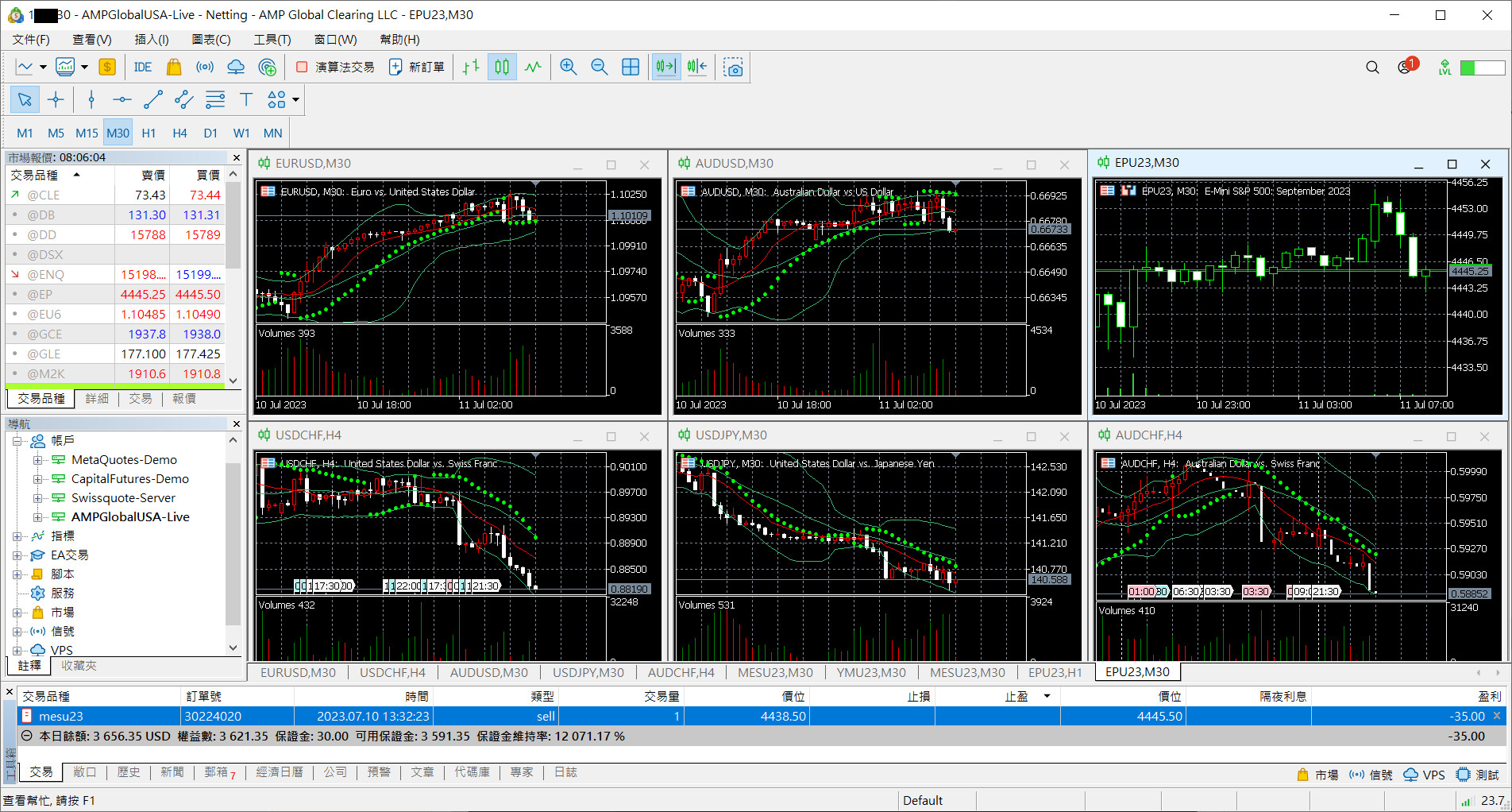
Task: Toggle candlestick chart mode
Action: coord(502,68)
